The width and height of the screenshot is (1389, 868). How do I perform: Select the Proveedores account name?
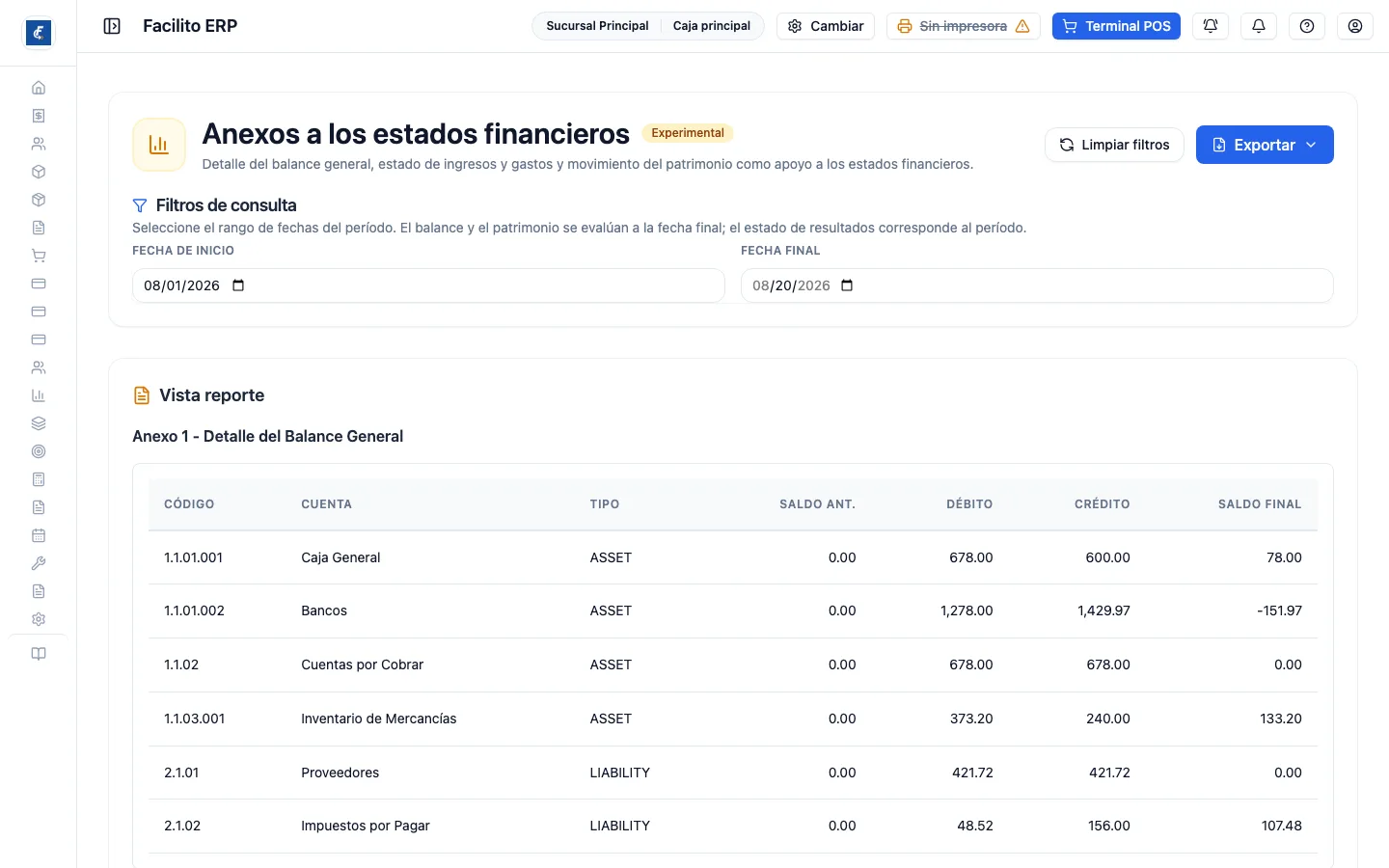point(340,773)
